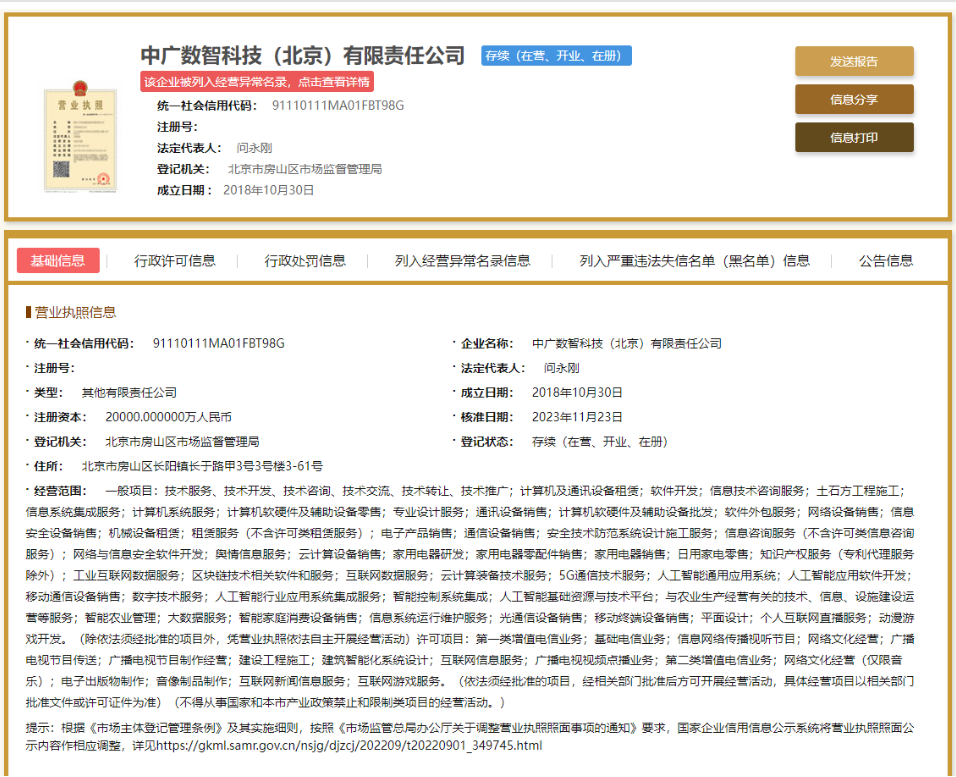956x777 pixels.
Task: Click company type 其他有限责任公司
Action: tap(129, 392)
